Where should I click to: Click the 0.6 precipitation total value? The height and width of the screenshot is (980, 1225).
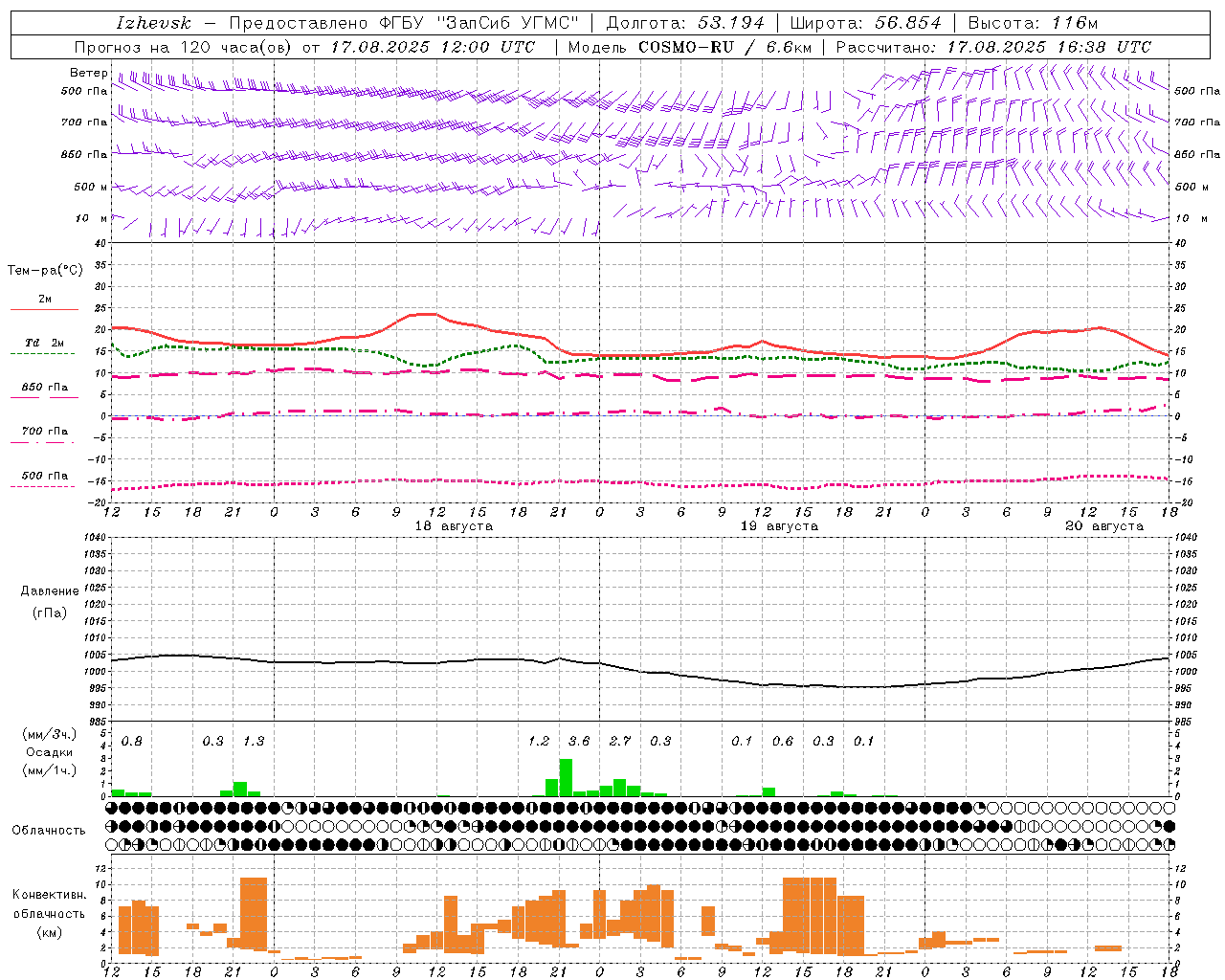(783, 742)
